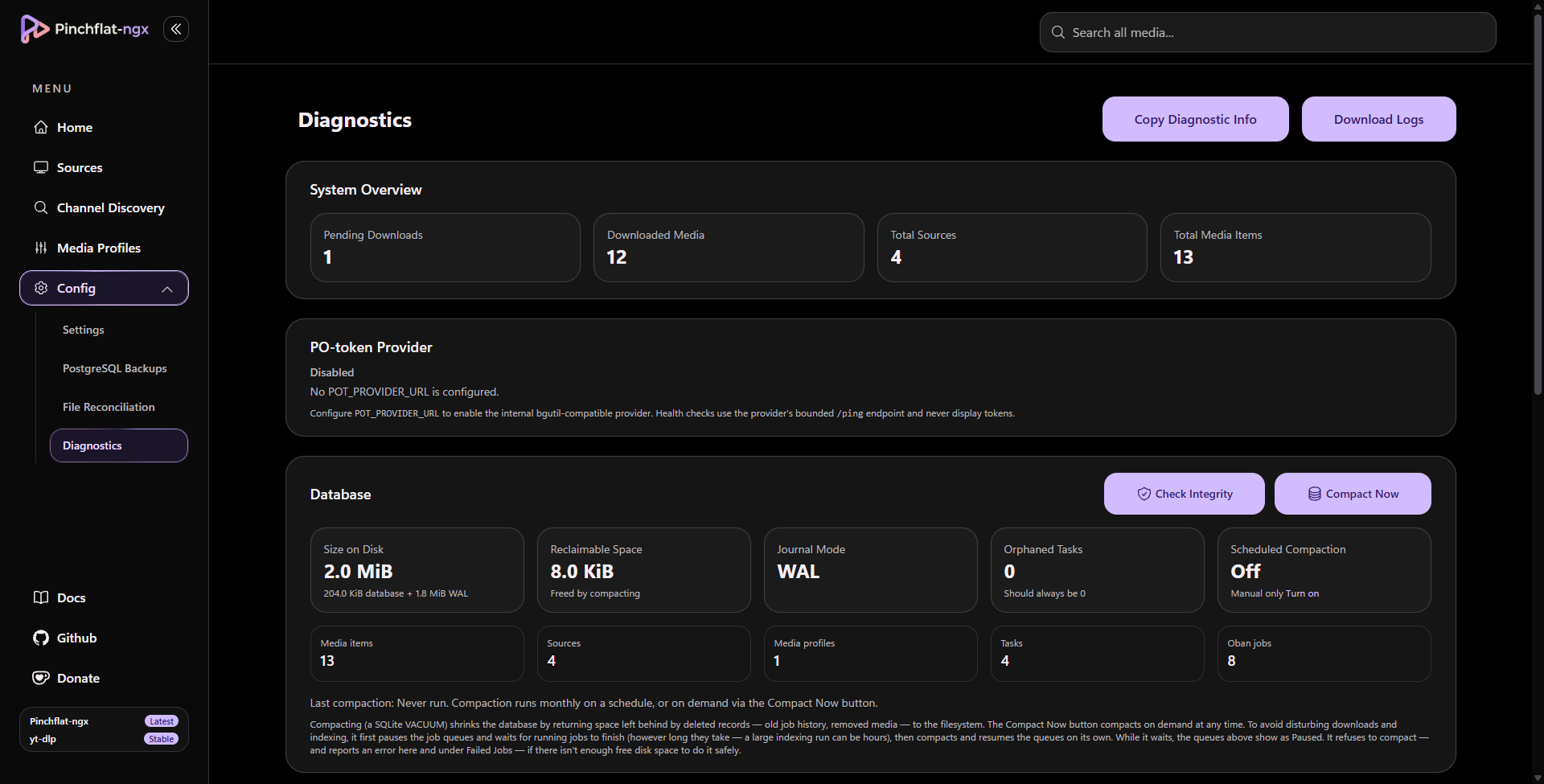Viewport: 1544px width, 784px height.
Task: Run the Check Integrity button
Action: tap(1185, 494)
